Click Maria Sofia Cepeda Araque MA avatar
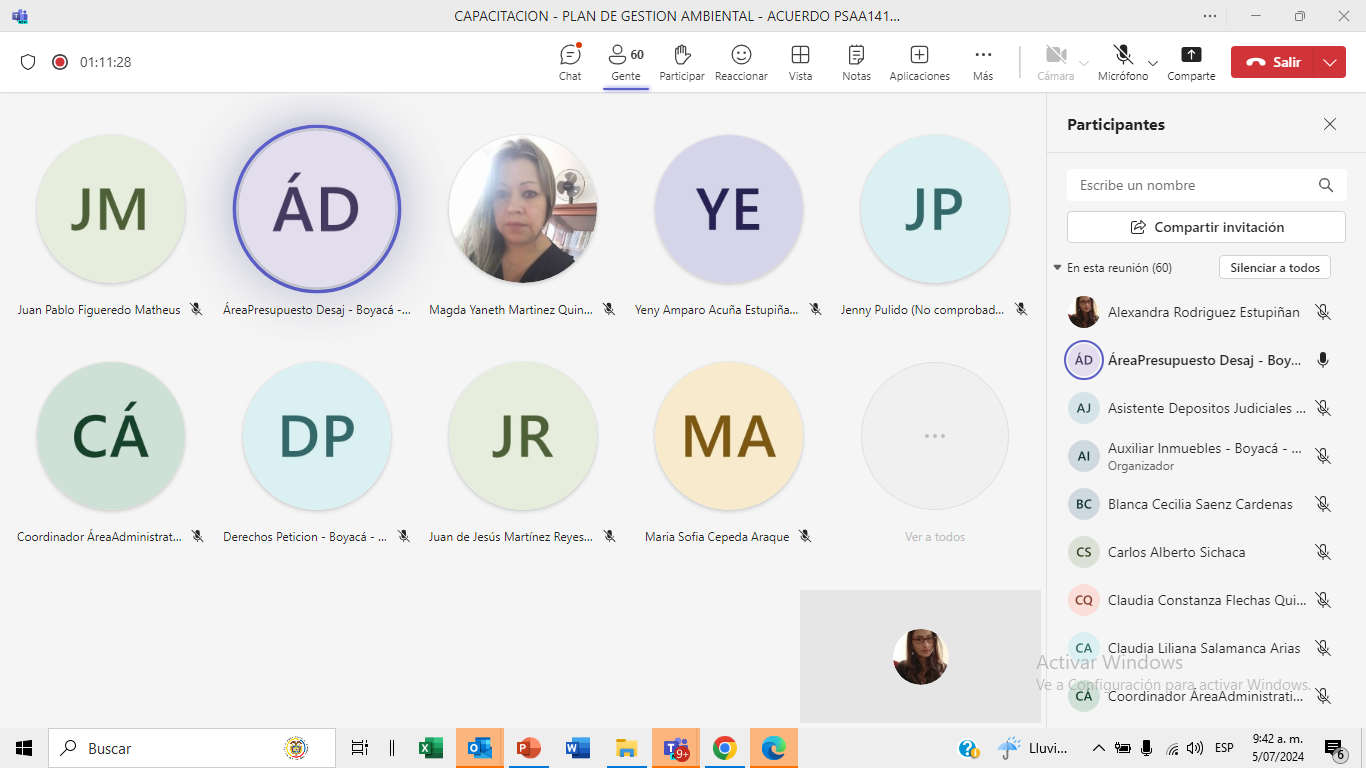Screen dimensions: 1366x768 [729, 436]
